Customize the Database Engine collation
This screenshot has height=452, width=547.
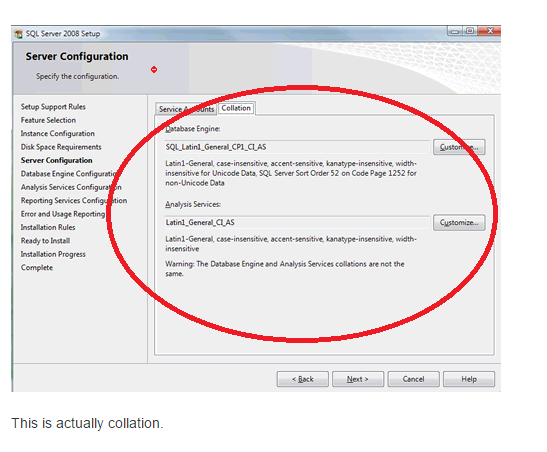click(x=459, y=147)
